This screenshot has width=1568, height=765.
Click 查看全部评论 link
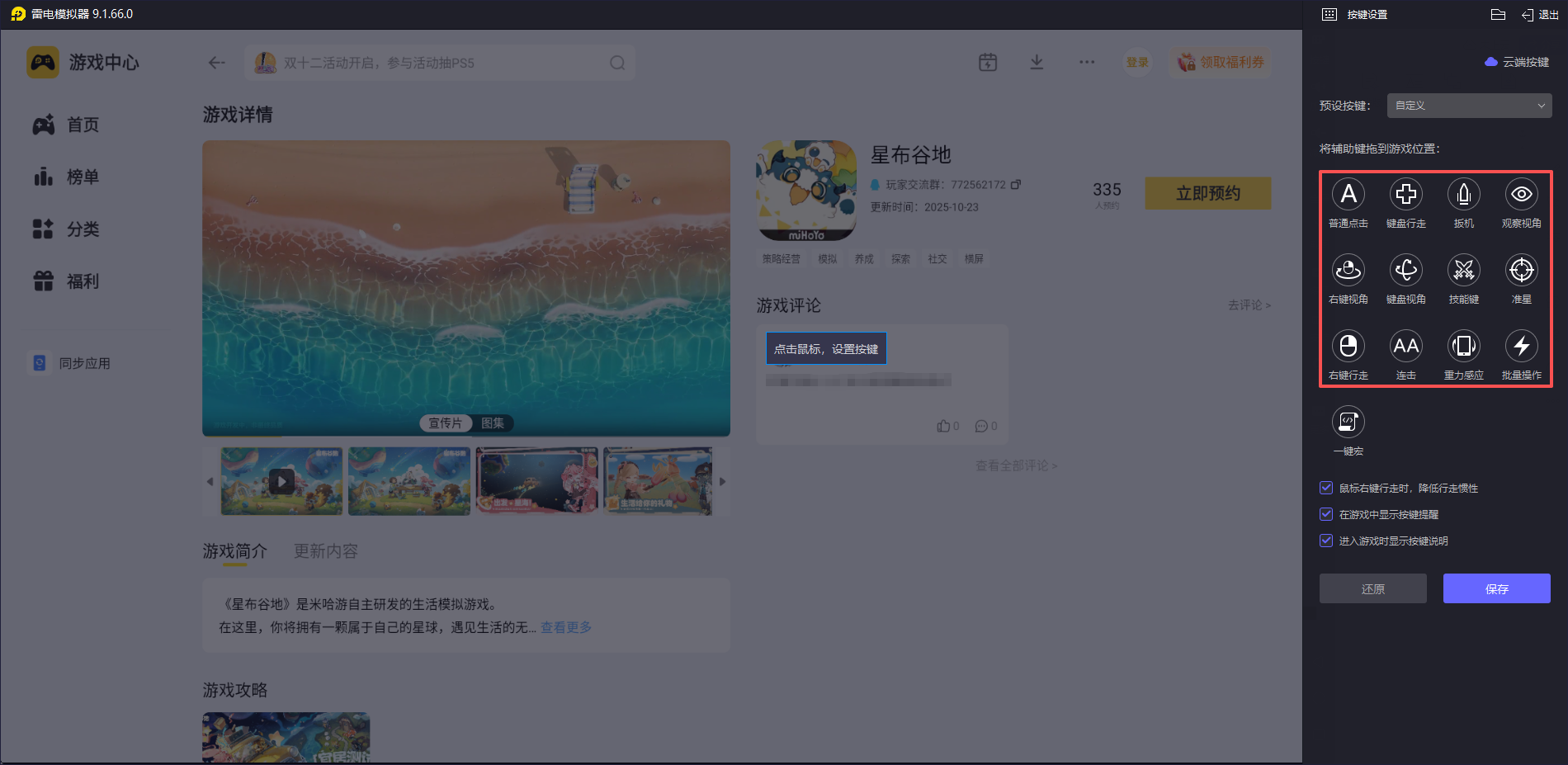point(1017,465)
